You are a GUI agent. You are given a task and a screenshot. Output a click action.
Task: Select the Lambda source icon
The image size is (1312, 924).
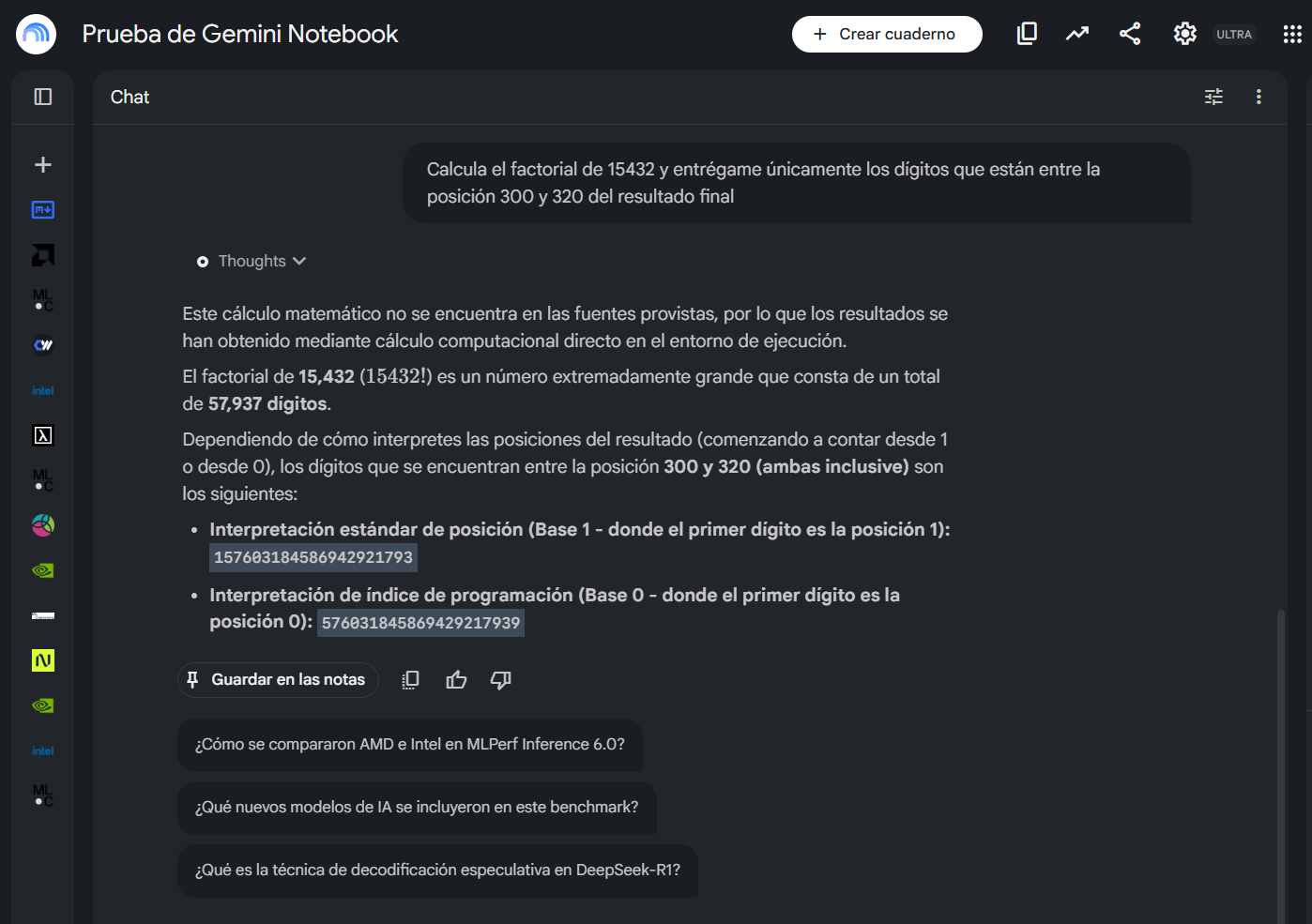[x=43, y=435]
